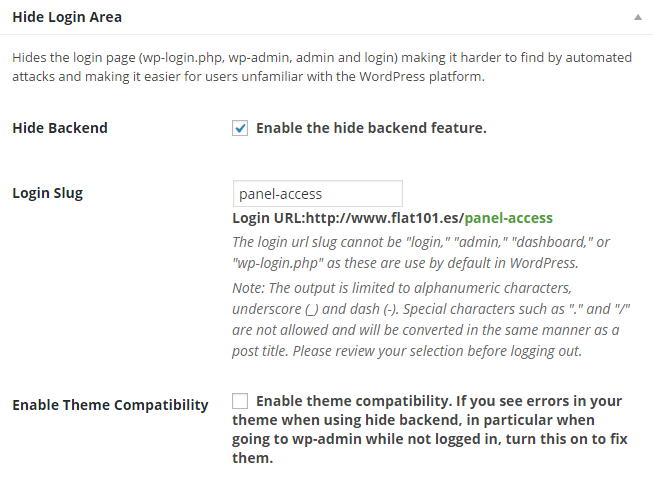This screenshot has height=486, width=653.
Task: Collapse the Hide Login Area panel arrow
Action: (636, 17)
